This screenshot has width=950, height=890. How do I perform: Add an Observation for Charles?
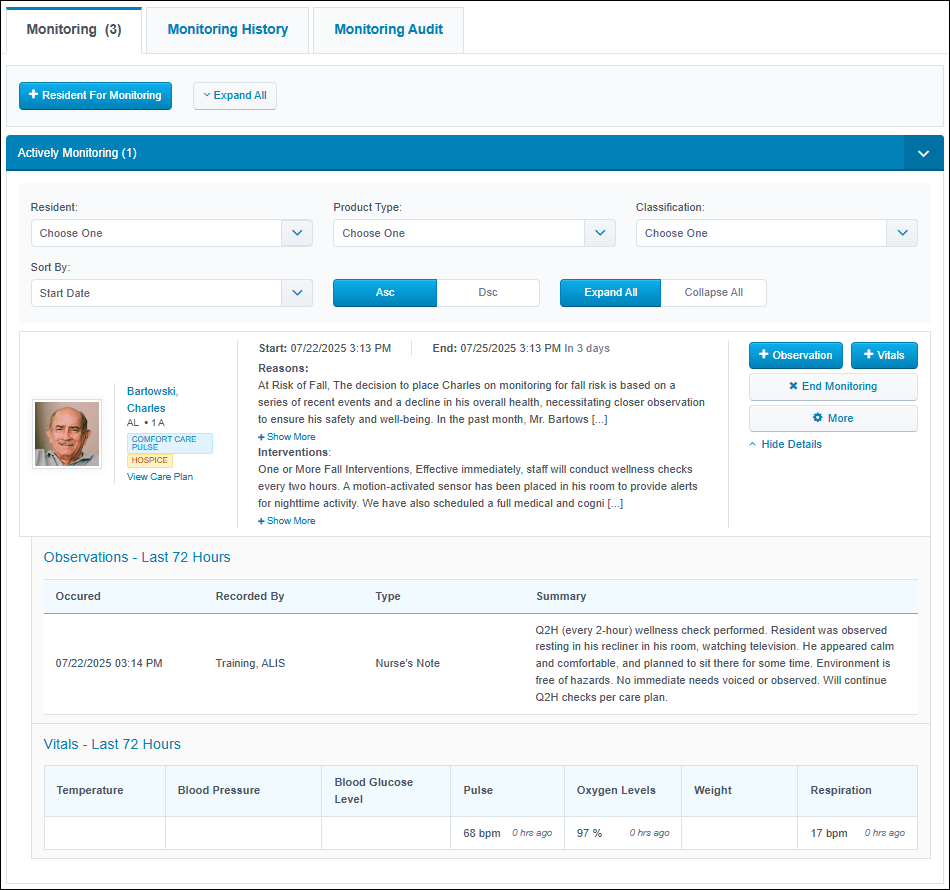(x=796, y=356)
